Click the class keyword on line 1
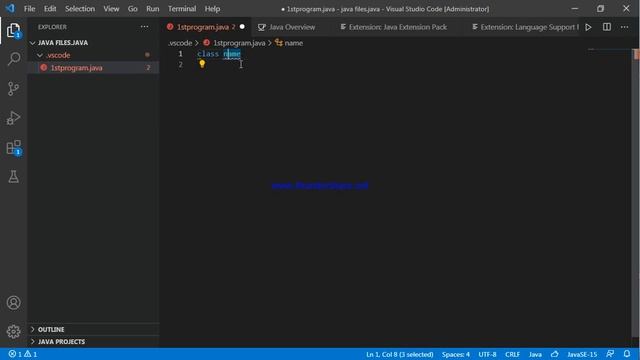The height and width of the screenshot is (360, 640). pos(208,53)
